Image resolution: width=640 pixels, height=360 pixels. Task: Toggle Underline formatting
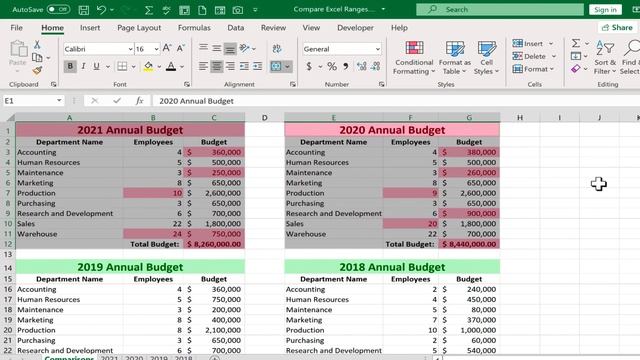point(96,66)
